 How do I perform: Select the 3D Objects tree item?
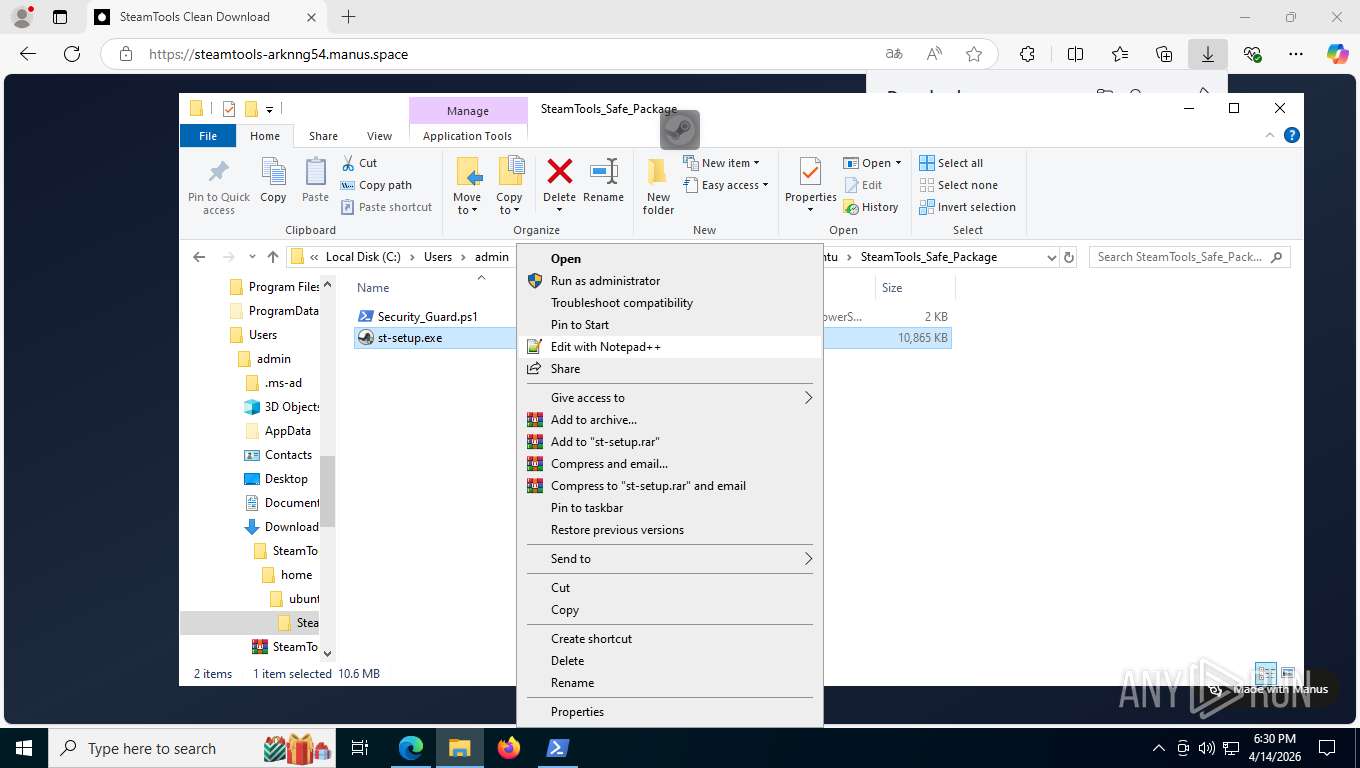(x=282, y=407)
